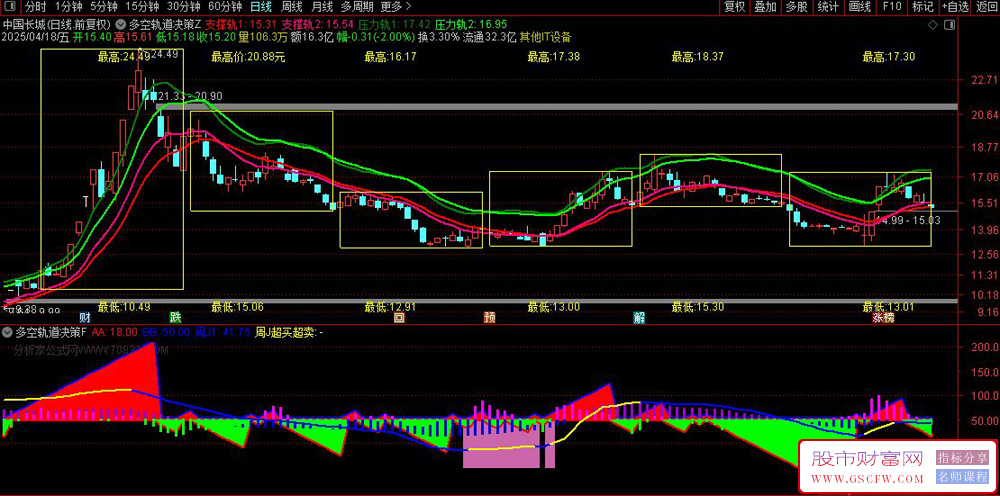Click the 最低:10.49 label
Image resolution: width=1000 pixels, height=496 pixels.
coord(124,307)
